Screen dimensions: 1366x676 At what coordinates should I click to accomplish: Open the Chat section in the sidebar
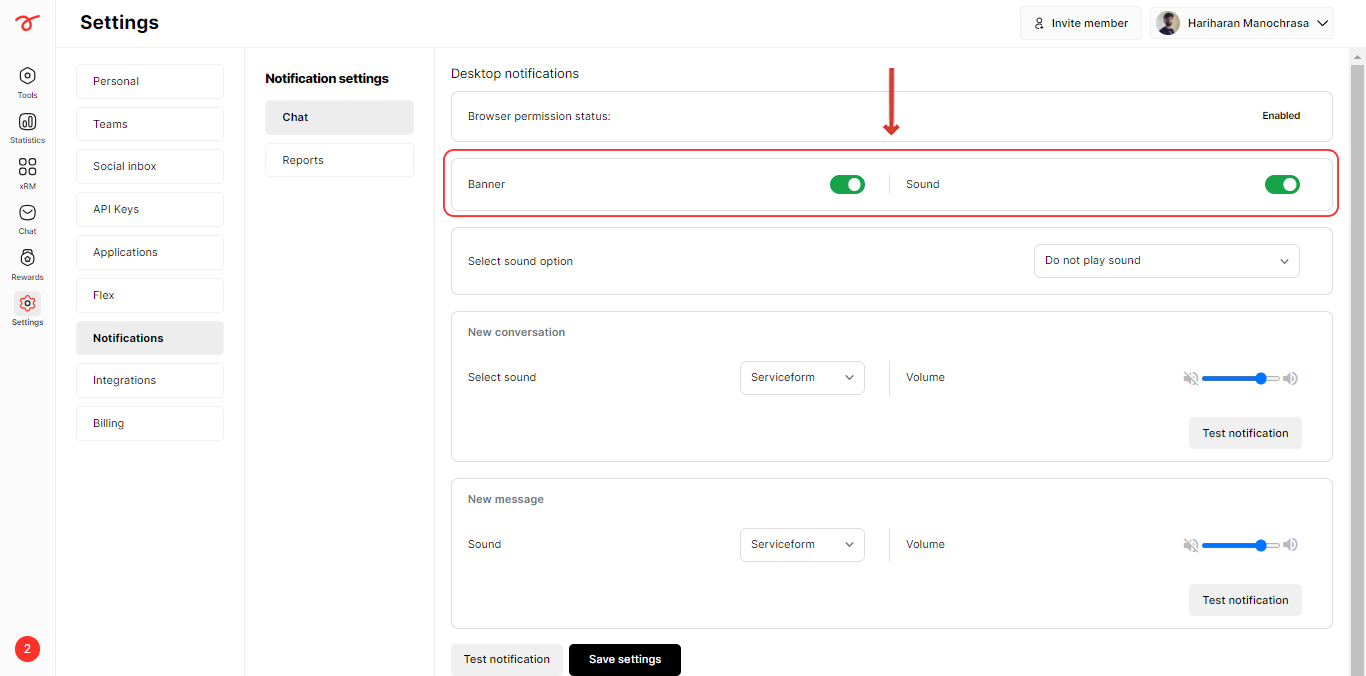(27, 219)
